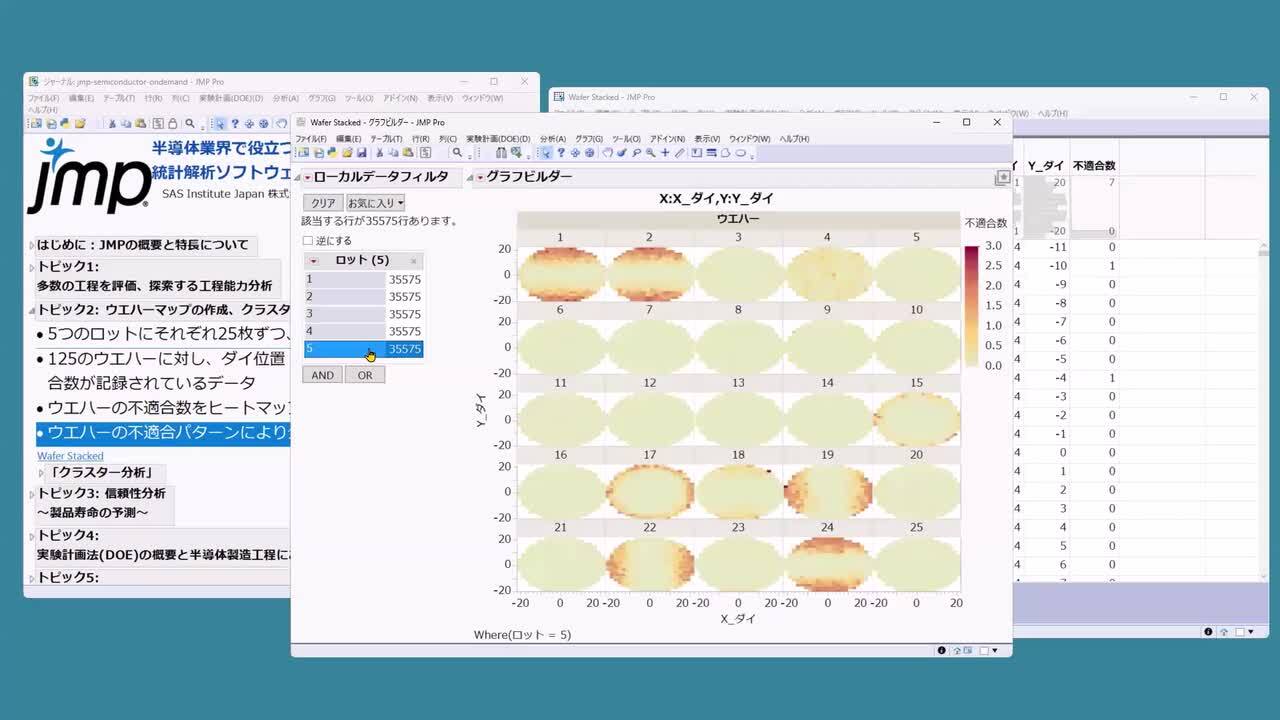Click the 不適合数 color gradient legend bar

[972, 305]
